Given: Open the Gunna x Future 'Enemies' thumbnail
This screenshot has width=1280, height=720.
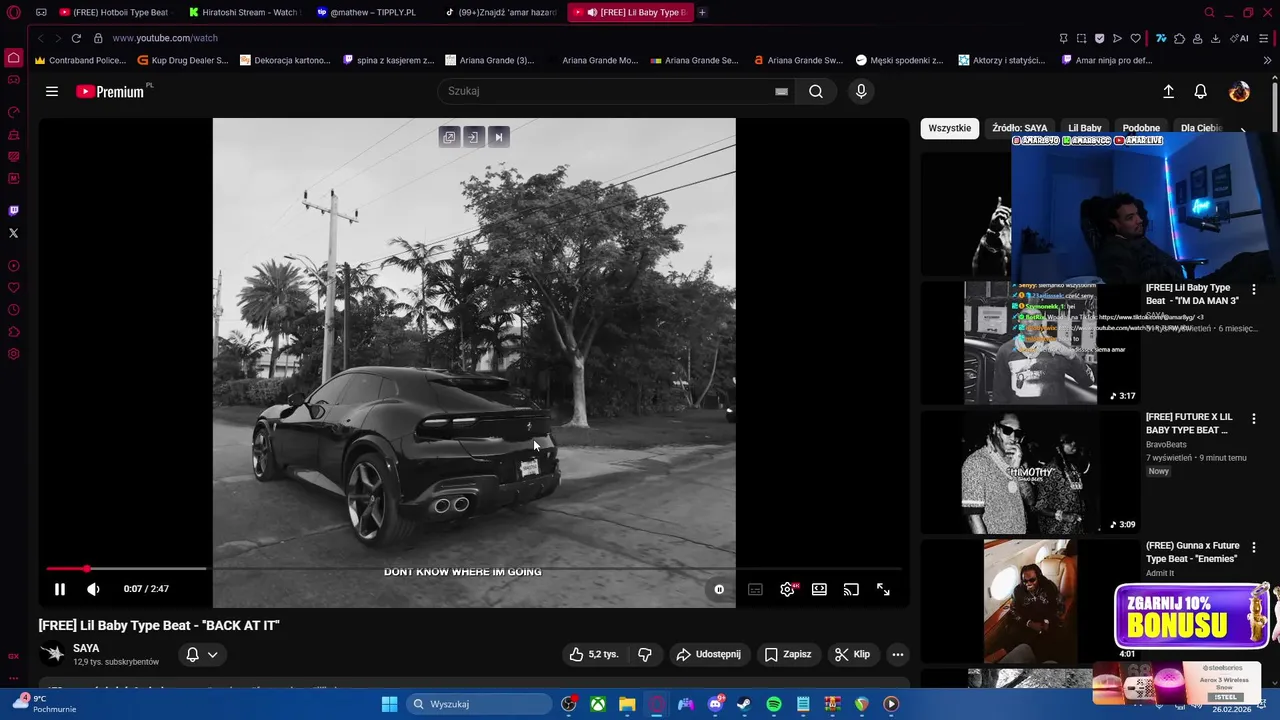Looking at the screenshot, I should tap(1030, 601).
